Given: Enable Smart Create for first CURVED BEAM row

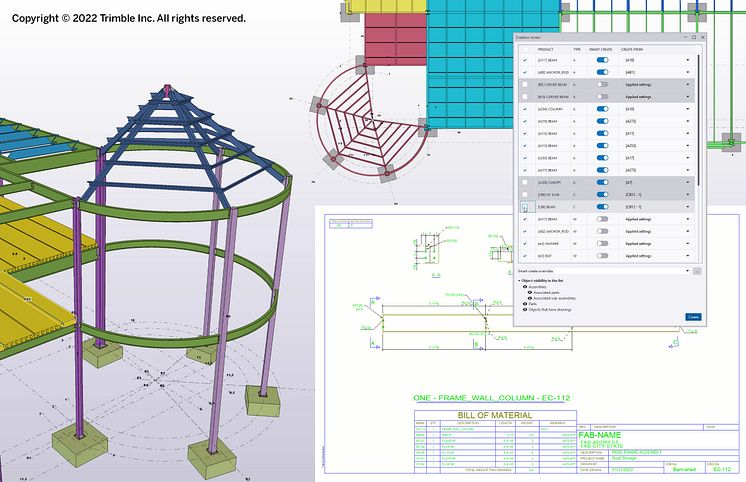Looking at the screenshot, I should pyautogui.click(x=602, y=85).
